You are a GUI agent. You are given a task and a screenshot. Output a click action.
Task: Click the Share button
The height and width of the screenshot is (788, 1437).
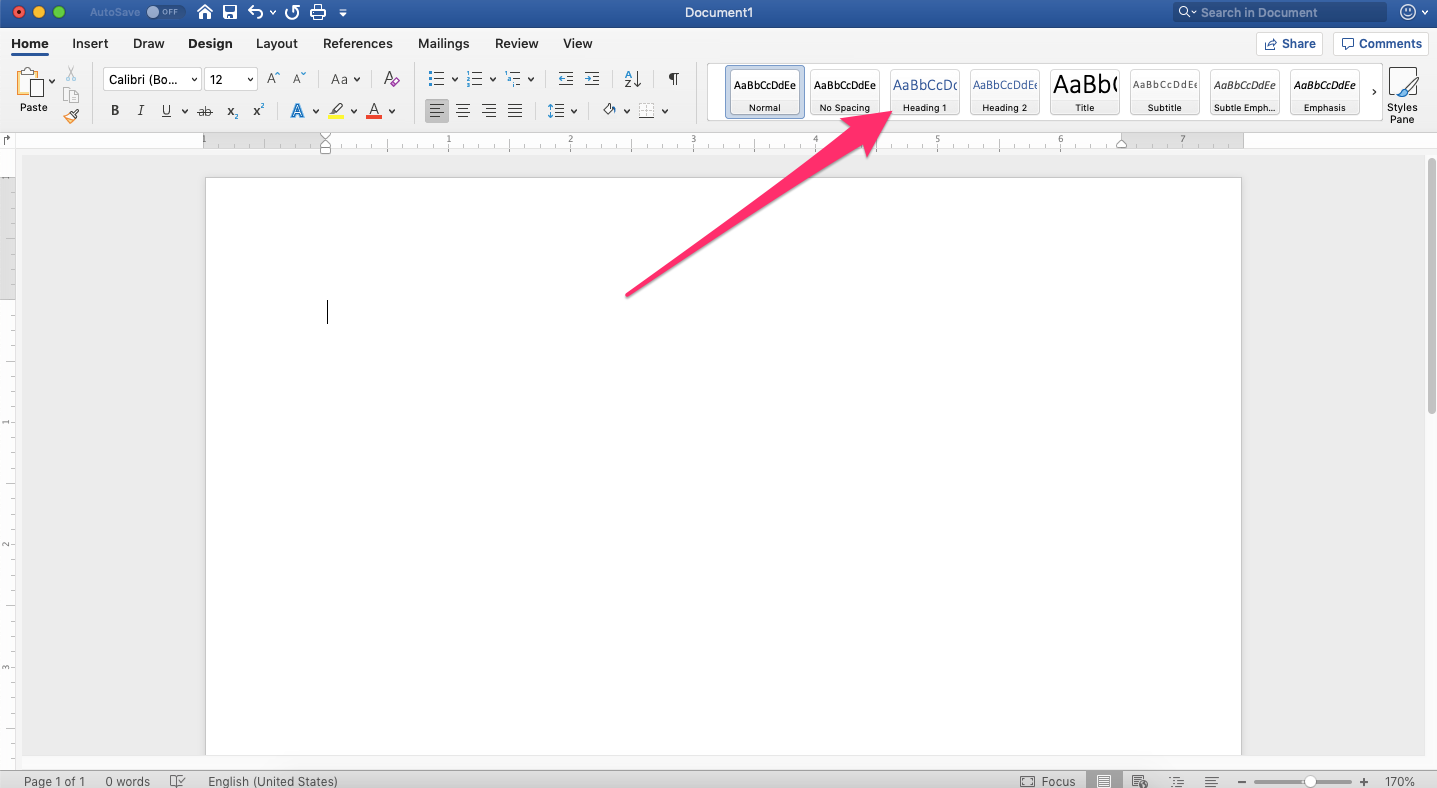click(x=1289, y=44)
